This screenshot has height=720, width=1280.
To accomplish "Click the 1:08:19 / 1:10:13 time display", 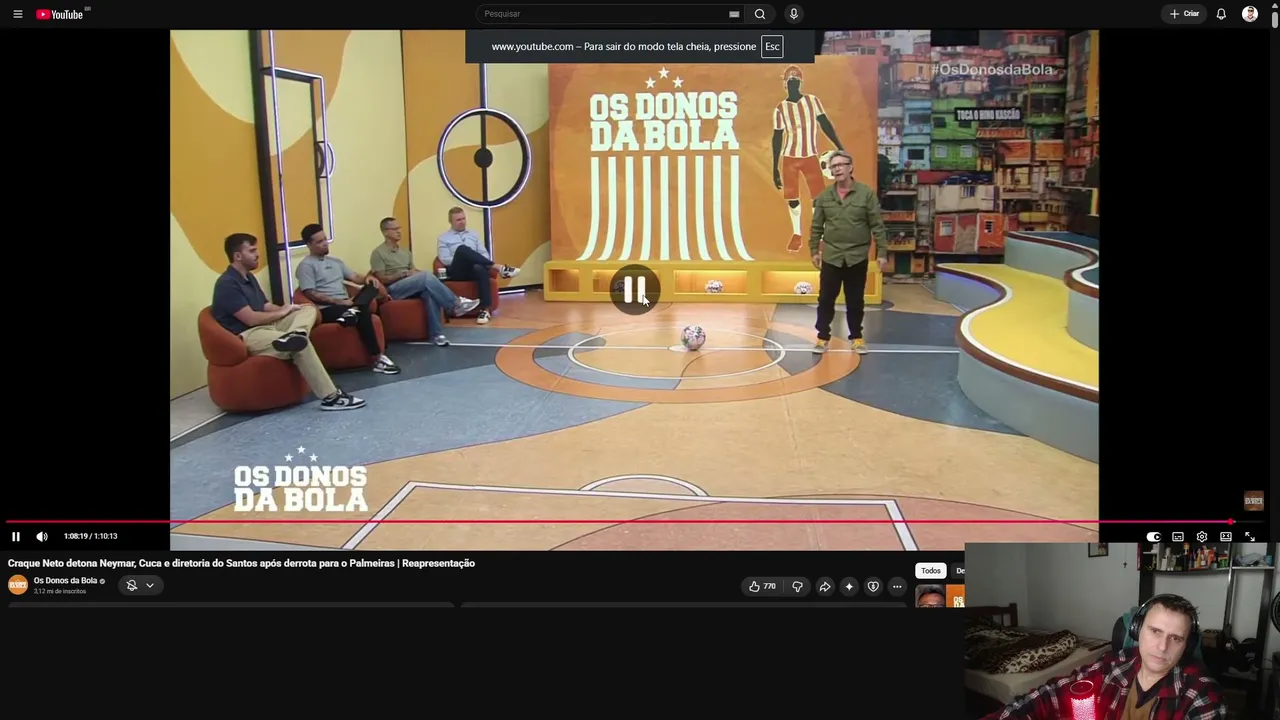I will 91,537.
